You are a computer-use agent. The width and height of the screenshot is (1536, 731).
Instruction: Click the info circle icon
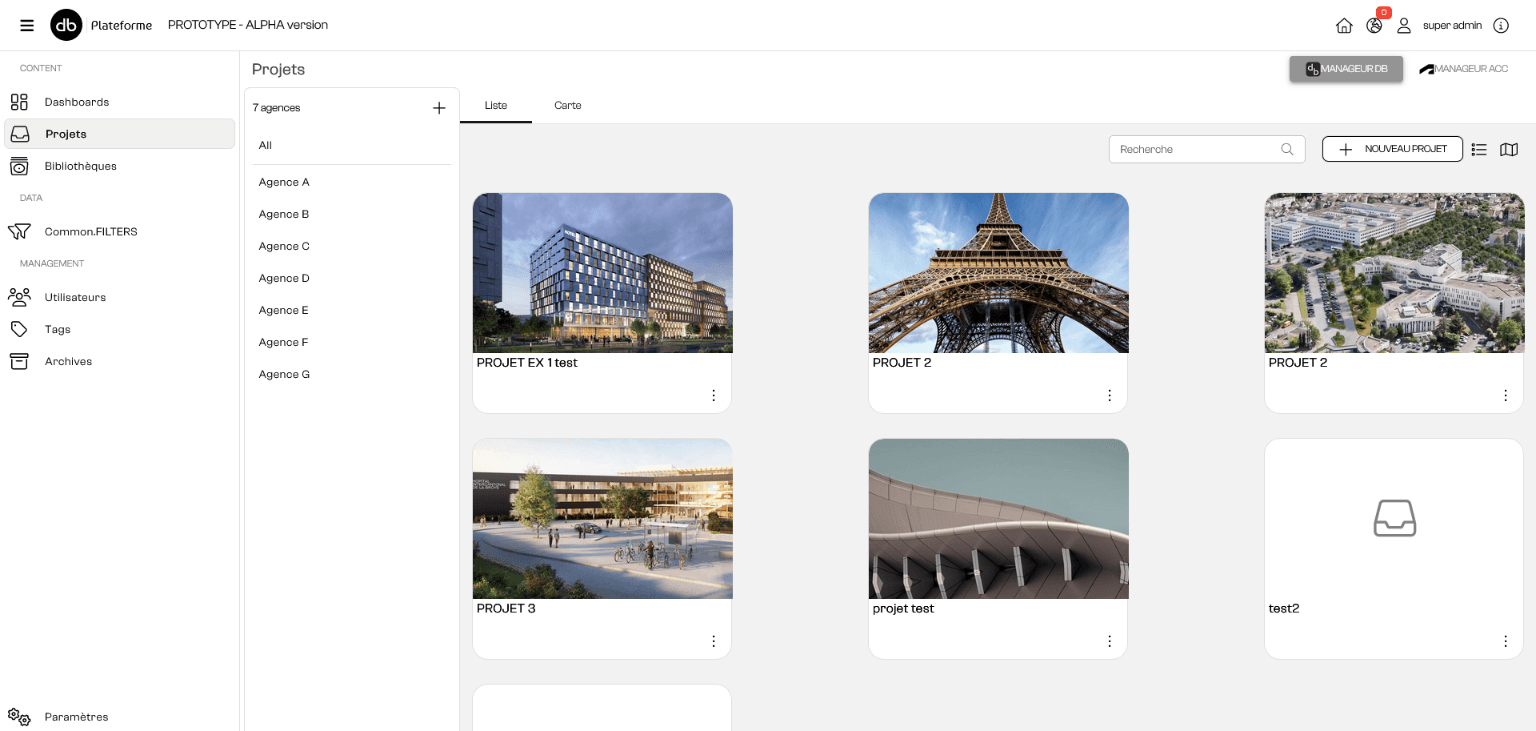click(1501, 26)
